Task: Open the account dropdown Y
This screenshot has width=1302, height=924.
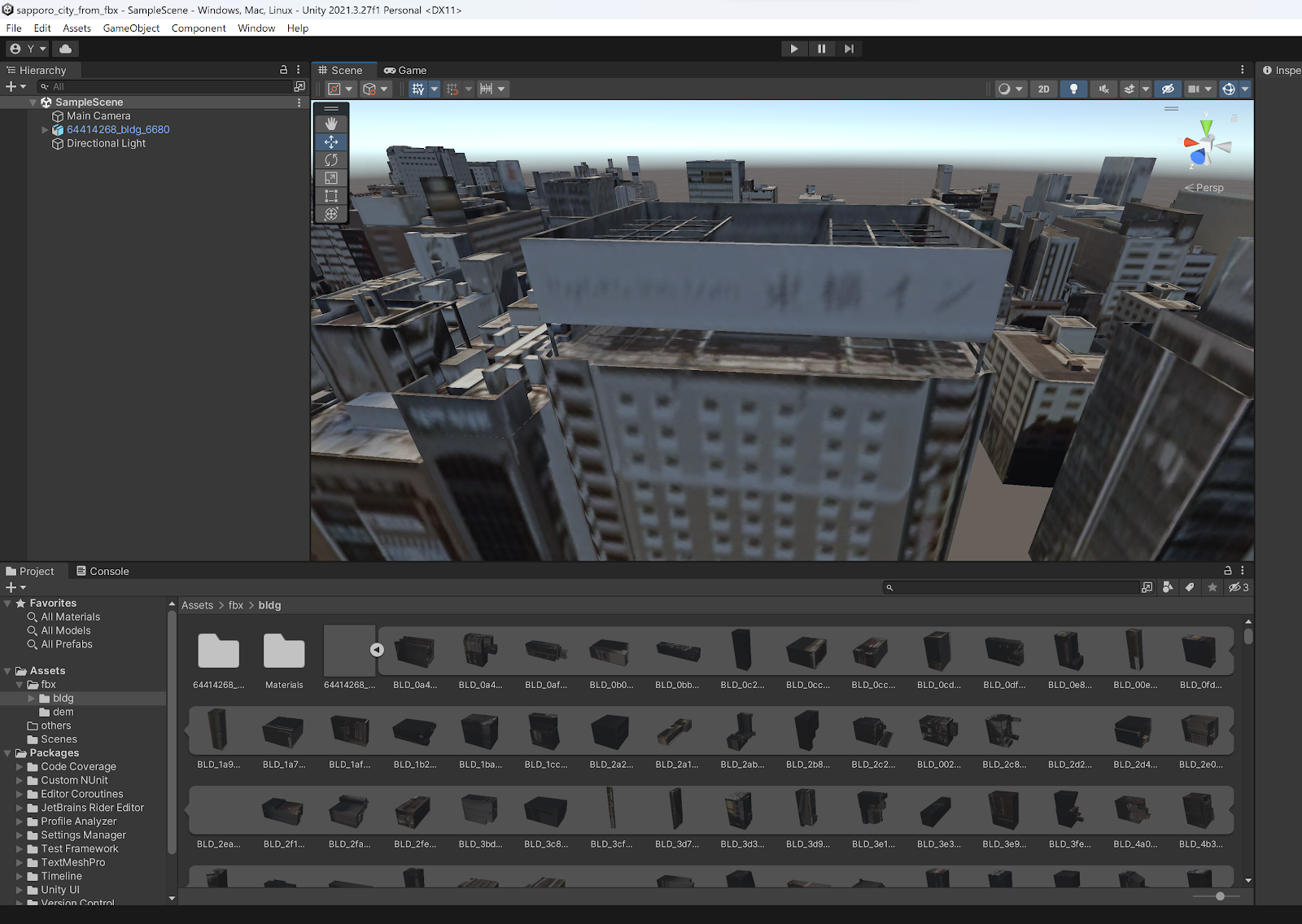Action: coord(28,49)
